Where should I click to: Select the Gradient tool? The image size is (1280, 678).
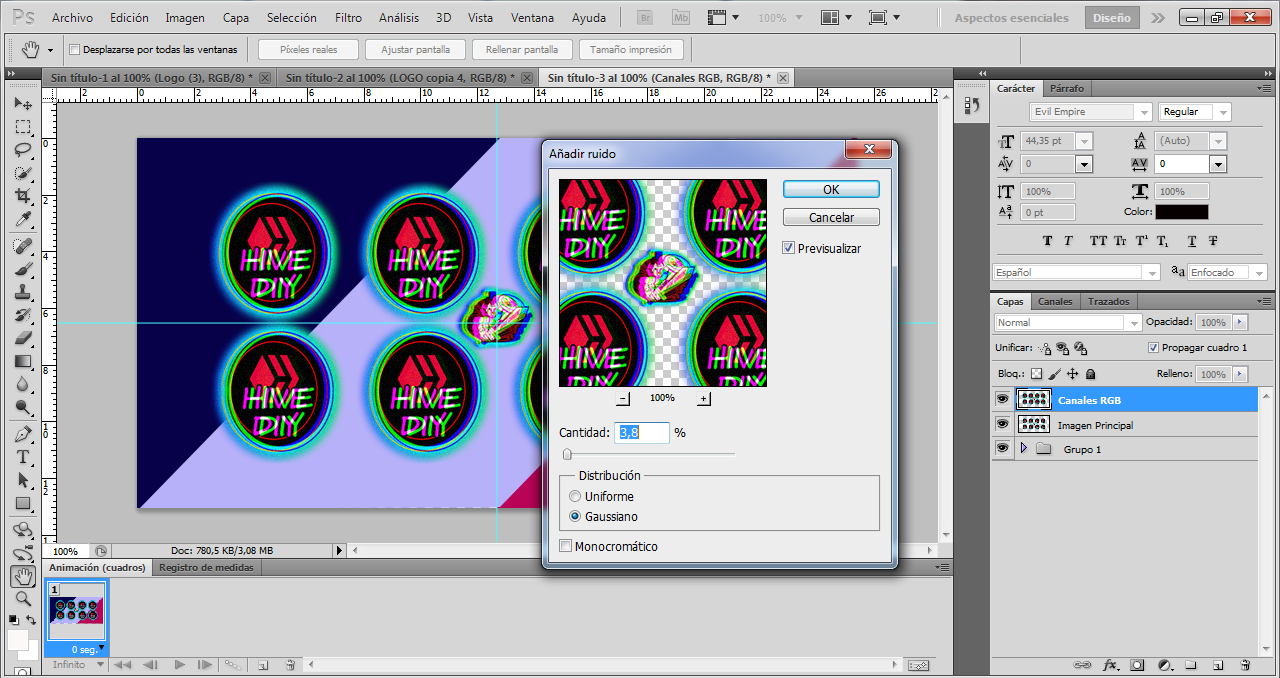pyautogui.click(x=23, y=361)
